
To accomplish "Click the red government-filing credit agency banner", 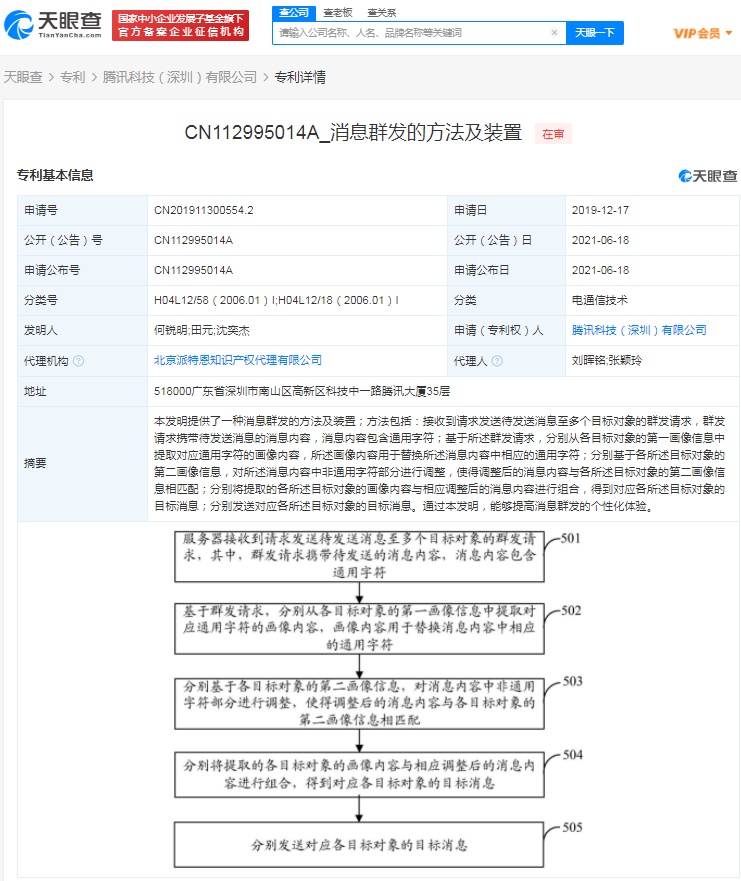I will (180, 25).
